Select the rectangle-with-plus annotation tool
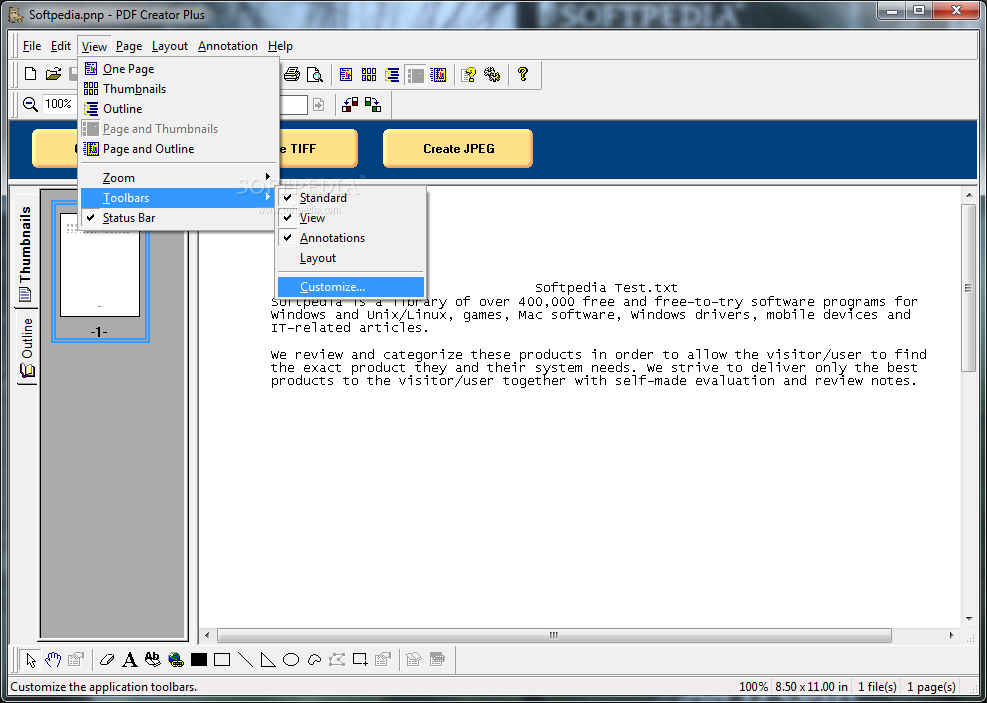Image resolution: width=987 pixels, height=703 pixels. (x=360, y=660)
